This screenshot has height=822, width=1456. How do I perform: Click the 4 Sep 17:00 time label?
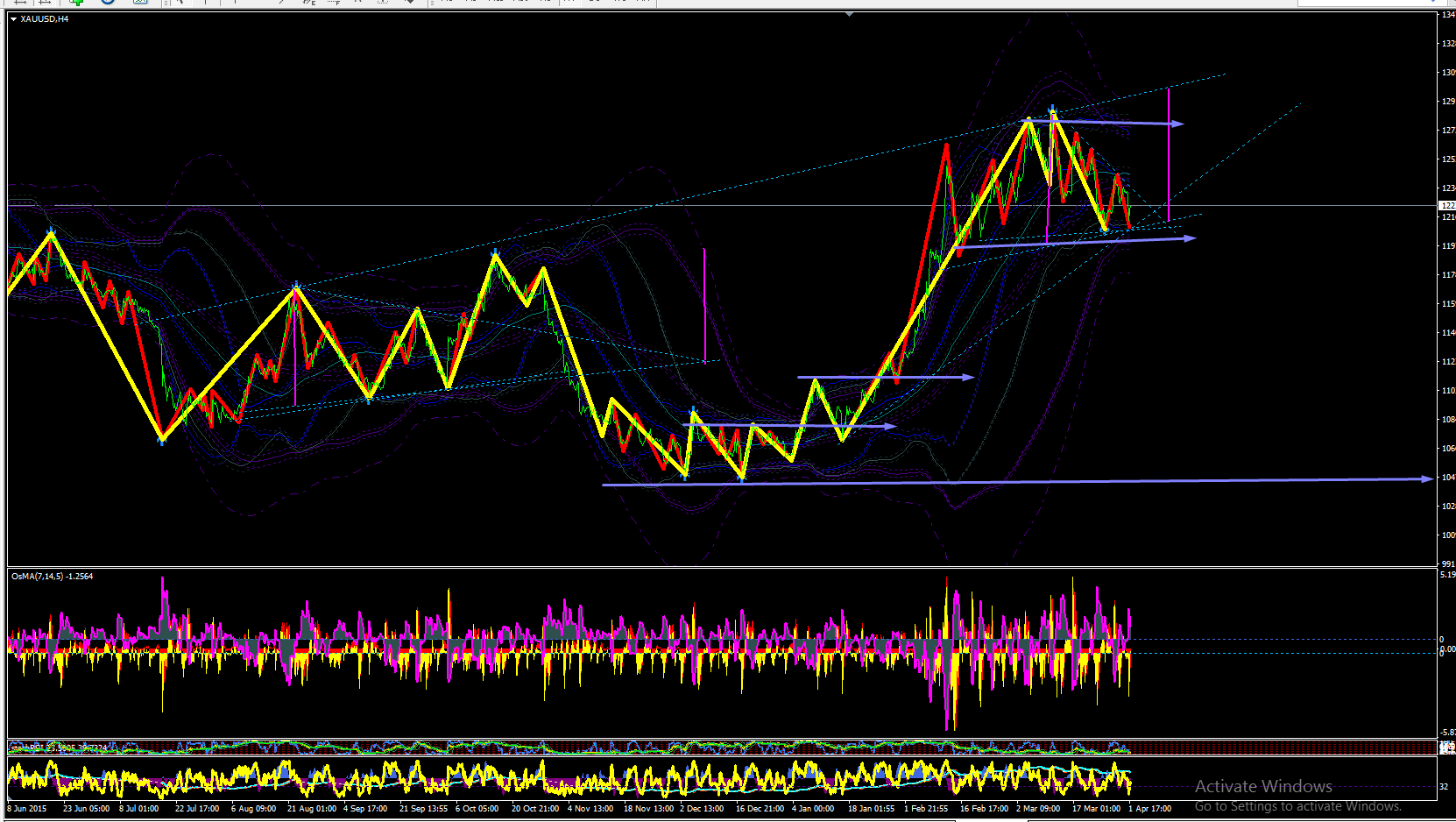(x=365, y=808)
